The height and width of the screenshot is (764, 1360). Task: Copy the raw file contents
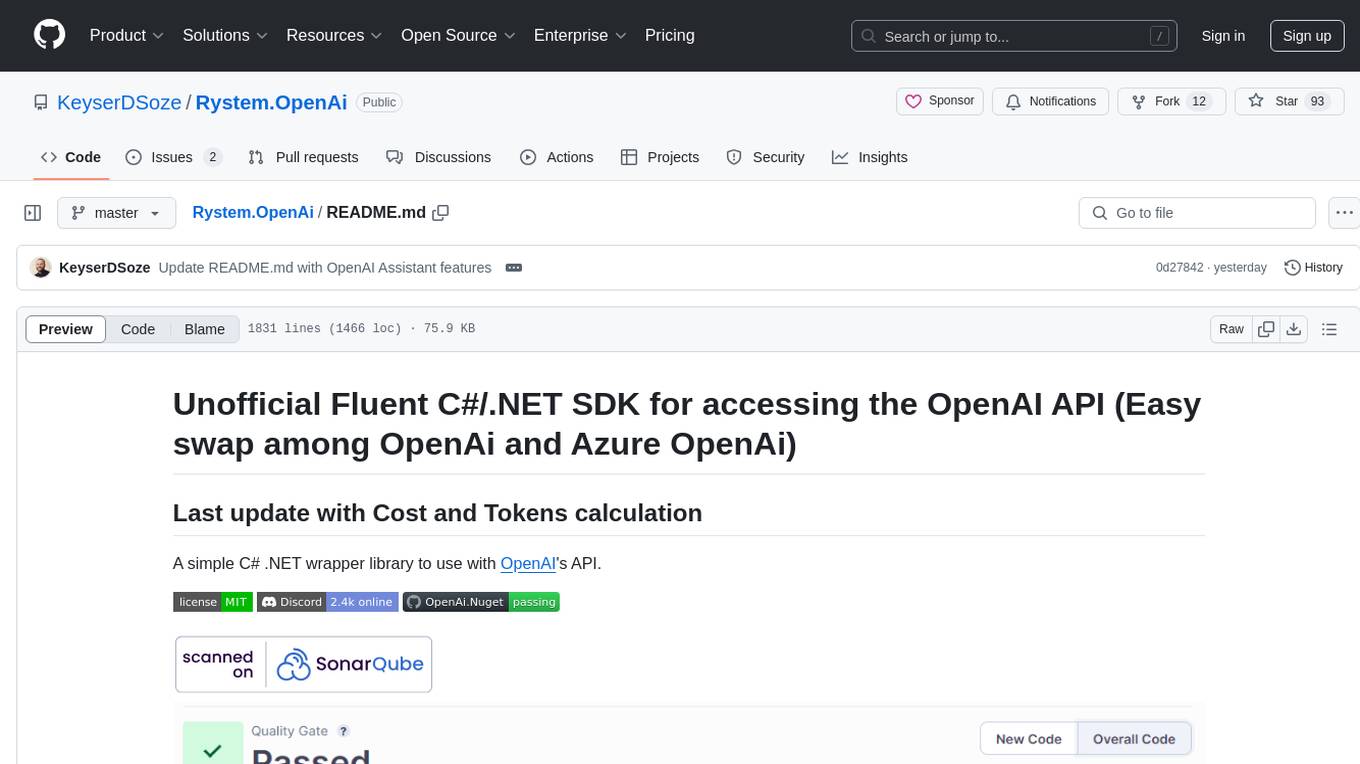tap(1266, 329)
